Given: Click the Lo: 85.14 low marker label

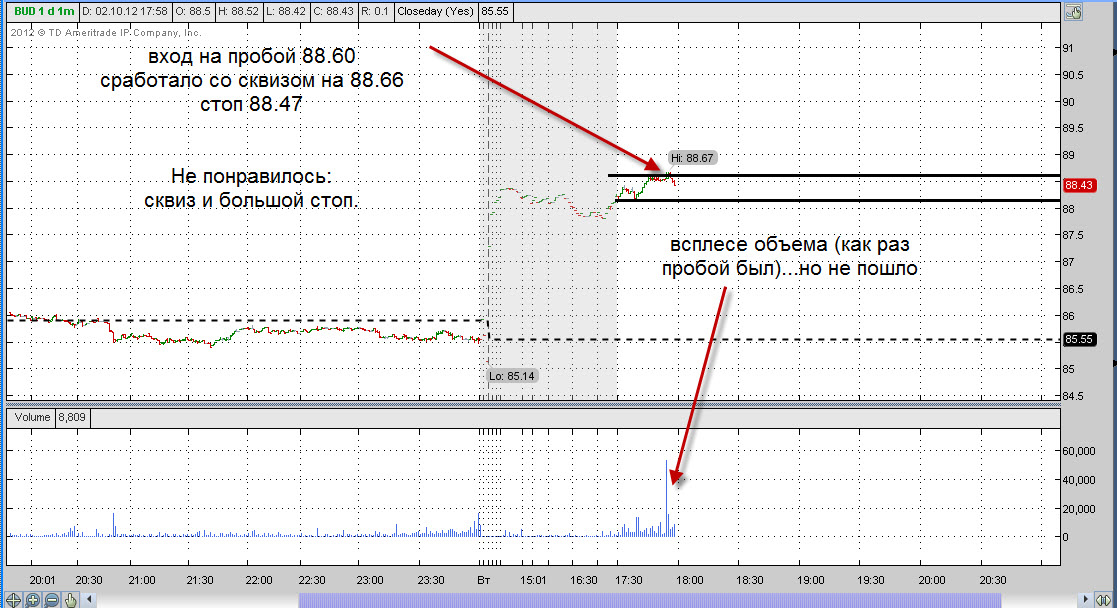Looking at the screenshot, I should pos(511,376).
